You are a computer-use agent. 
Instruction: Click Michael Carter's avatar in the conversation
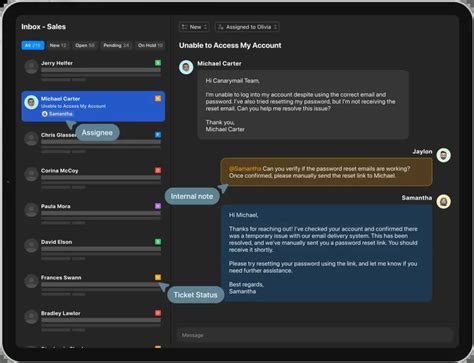(186, 67)
